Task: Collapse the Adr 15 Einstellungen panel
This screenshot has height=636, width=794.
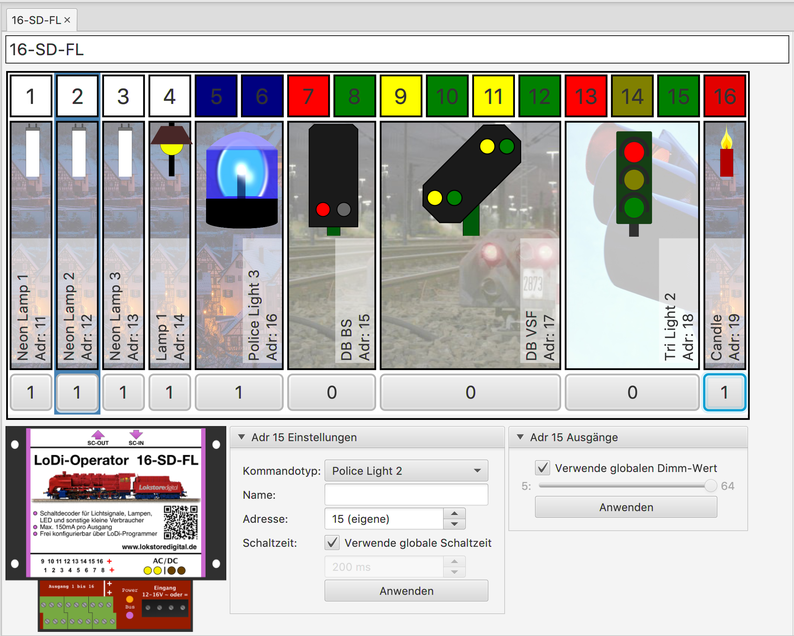Action: (x=242, y=437)
